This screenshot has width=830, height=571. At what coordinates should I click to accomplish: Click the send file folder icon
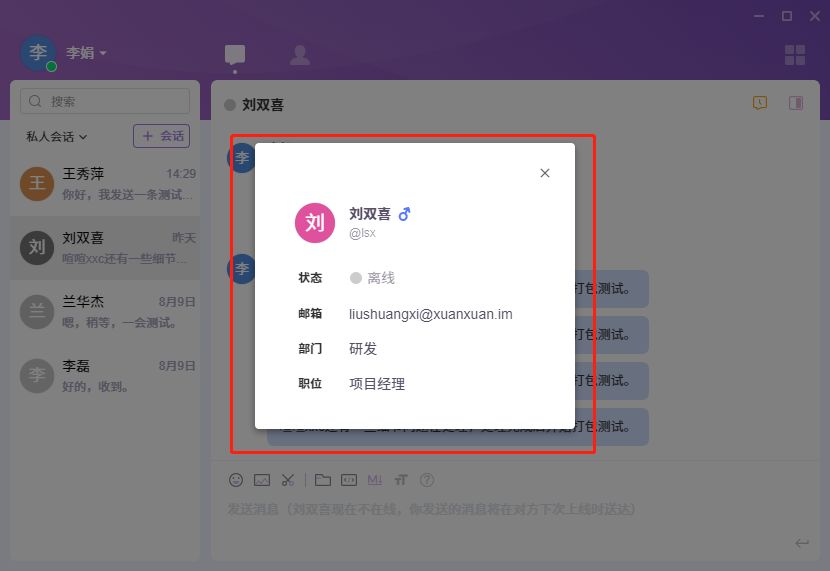point(323,480)
